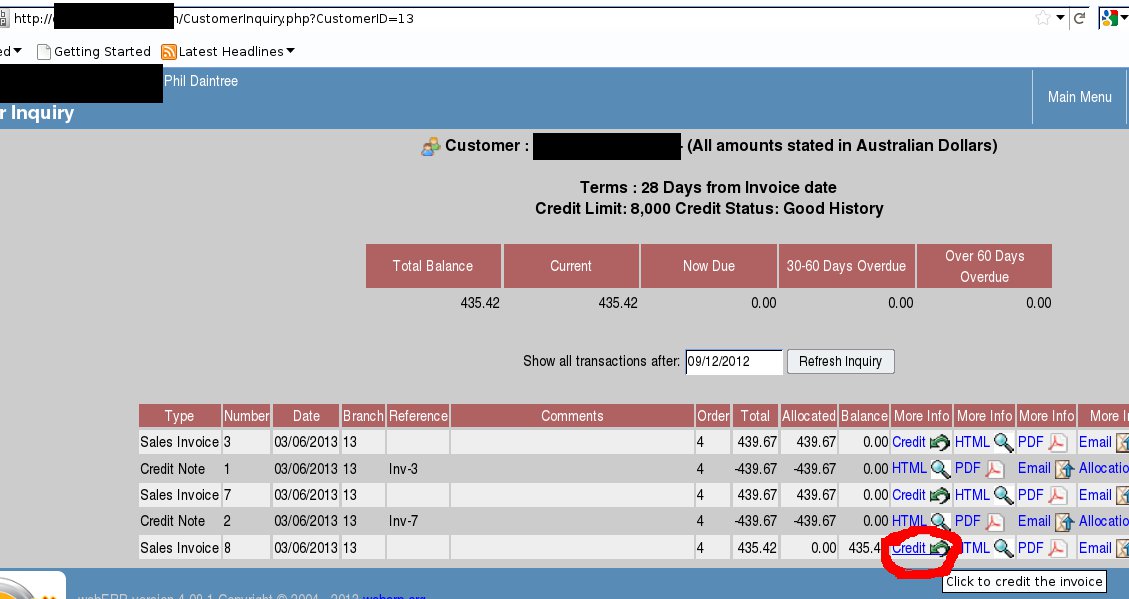Reload the page with the refresh icon
This screenshot has width=1129, height=599.
click(x=1079, y=18)
